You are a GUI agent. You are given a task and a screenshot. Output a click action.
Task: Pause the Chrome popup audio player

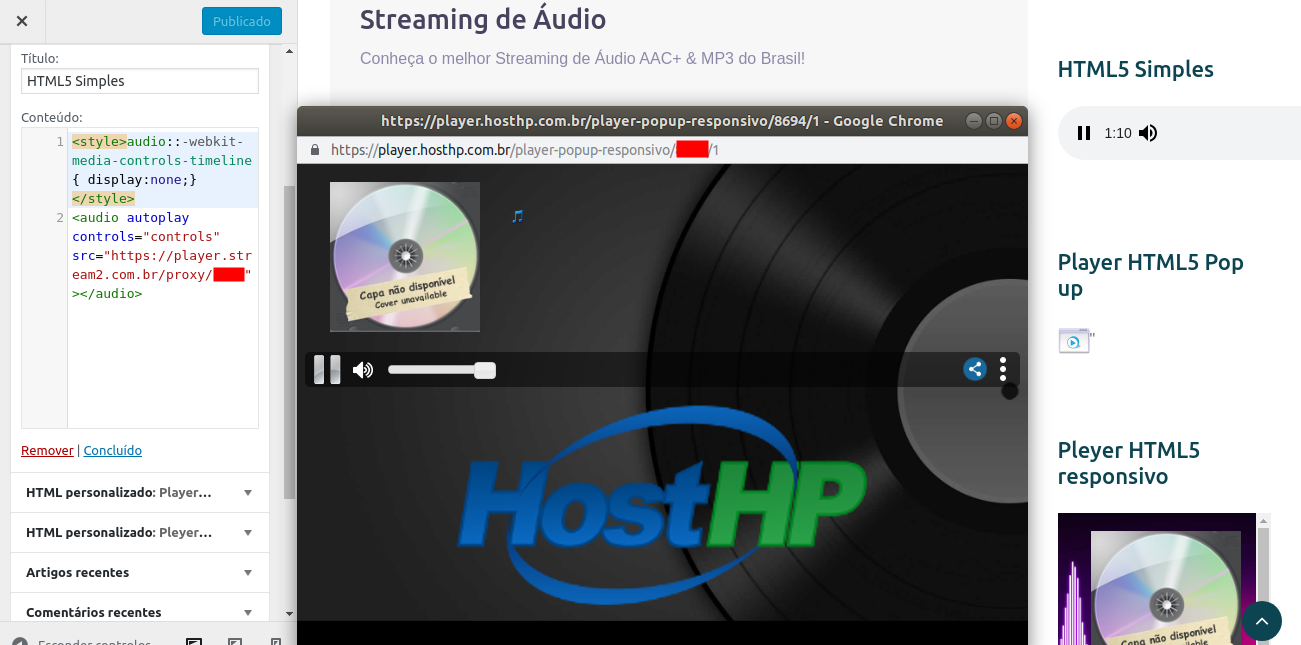(x=327, y=369)
